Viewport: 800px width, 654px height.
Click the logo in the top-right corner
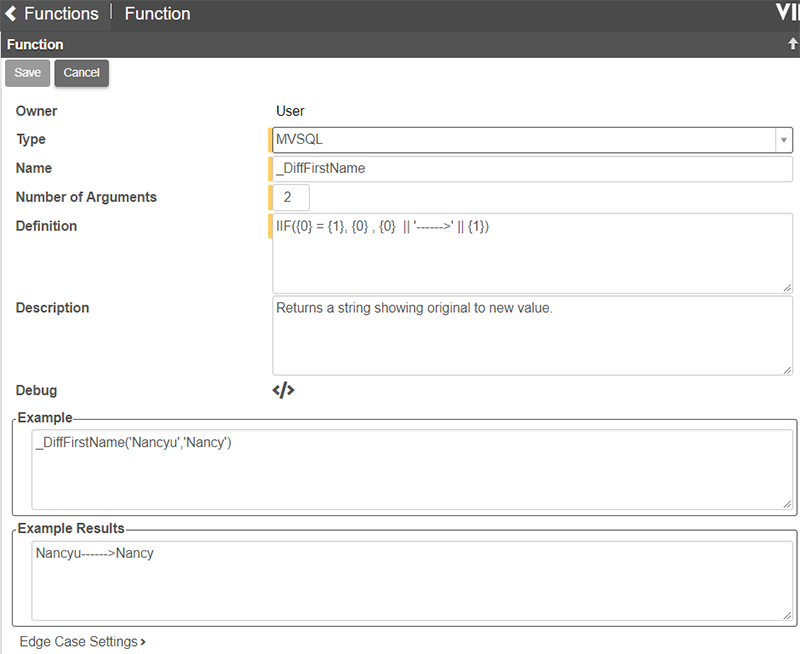(786, 12)
